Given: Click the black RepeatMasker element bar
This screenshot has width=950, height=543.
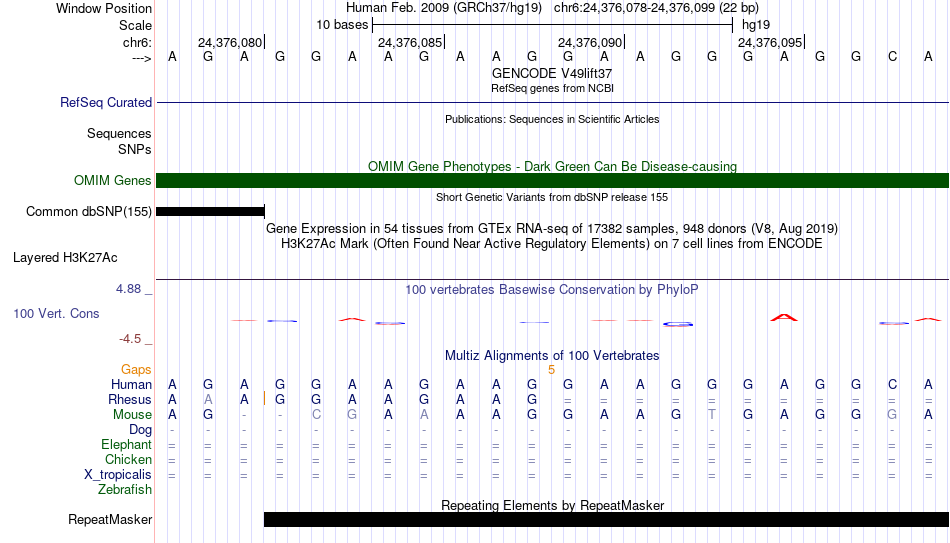Looking at the screenshot, I should [606, 519].
